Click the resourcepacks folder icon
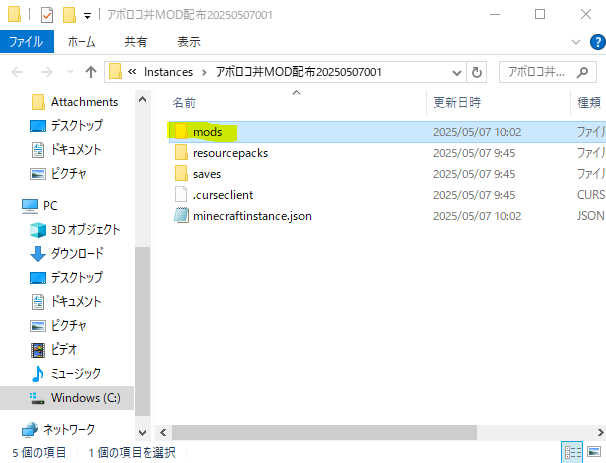The width and height of the screenshot is (606, 463). click(x=181, y=153)
